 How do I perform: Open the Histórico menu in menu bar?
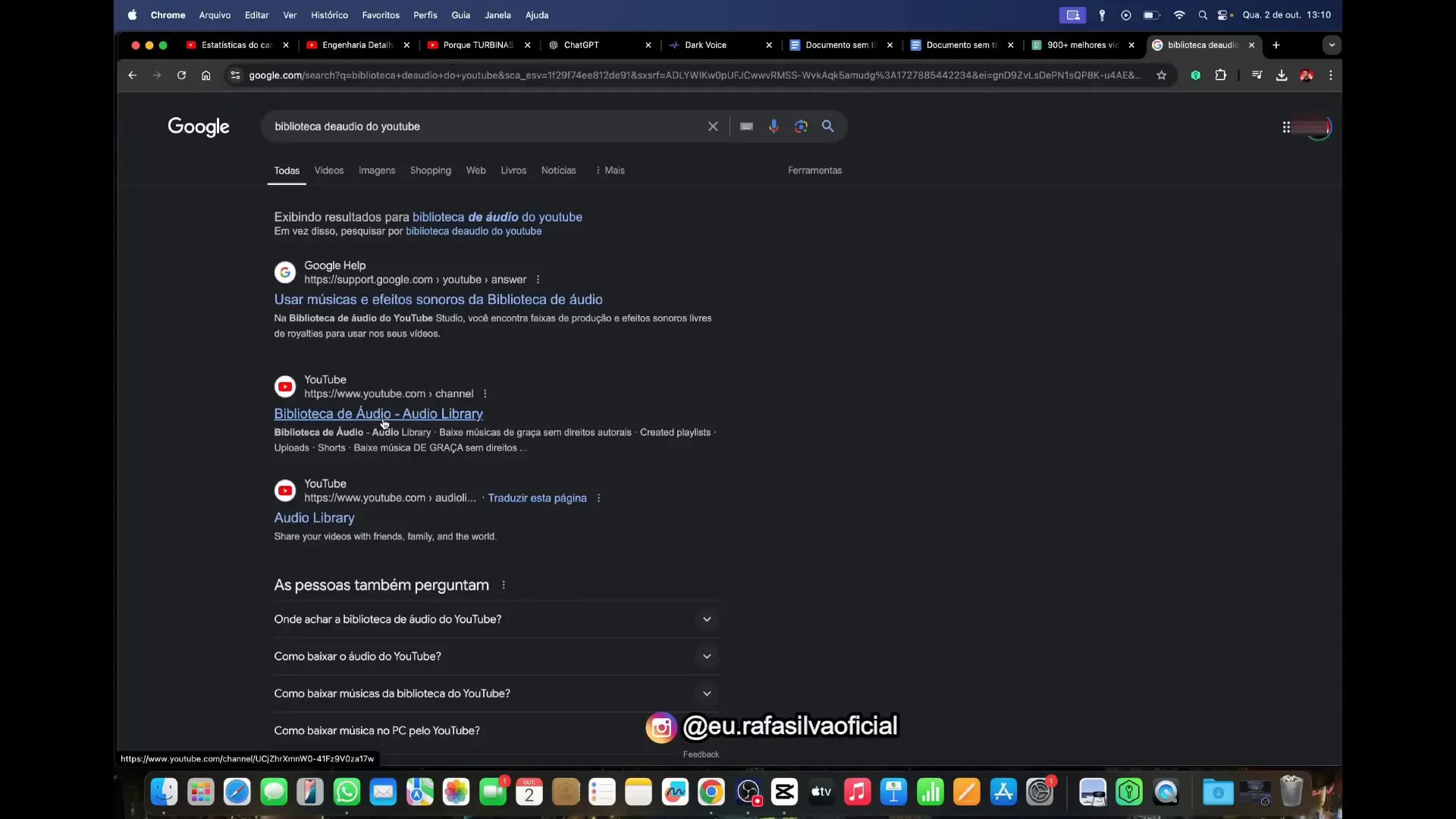tap(329, 15)
